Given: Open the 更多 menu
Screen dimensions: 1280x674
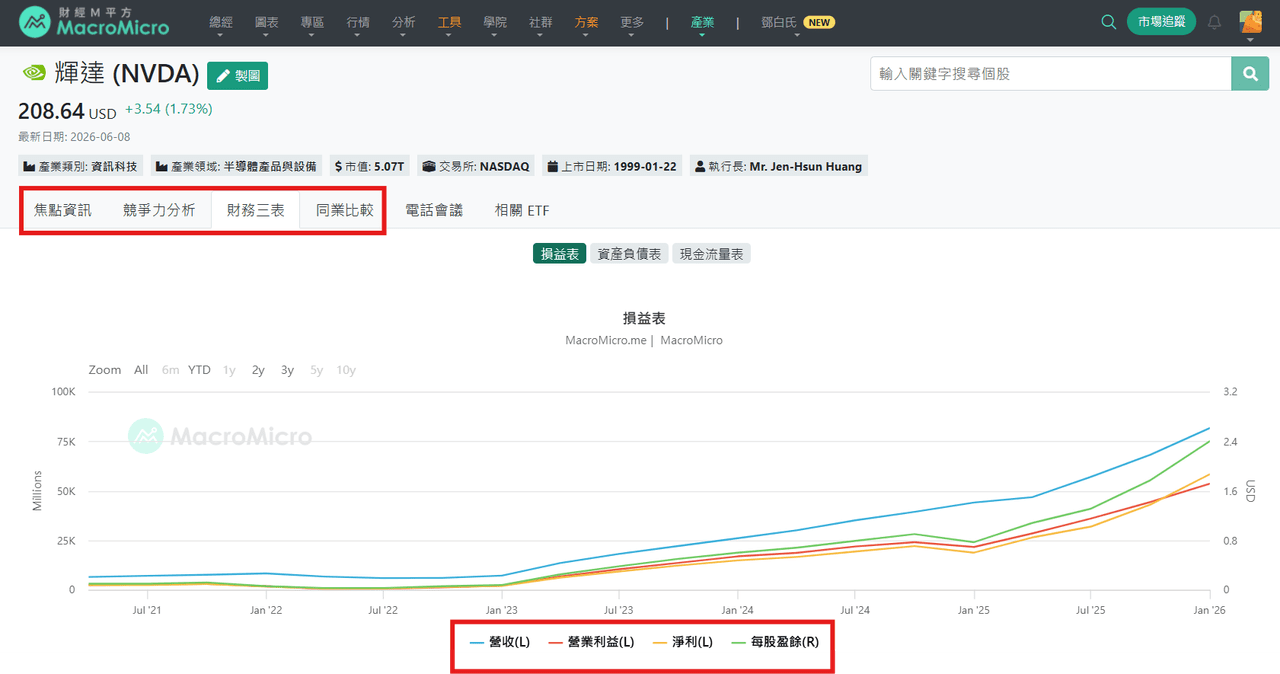Looking at the screenshot, I should [632, 22].
